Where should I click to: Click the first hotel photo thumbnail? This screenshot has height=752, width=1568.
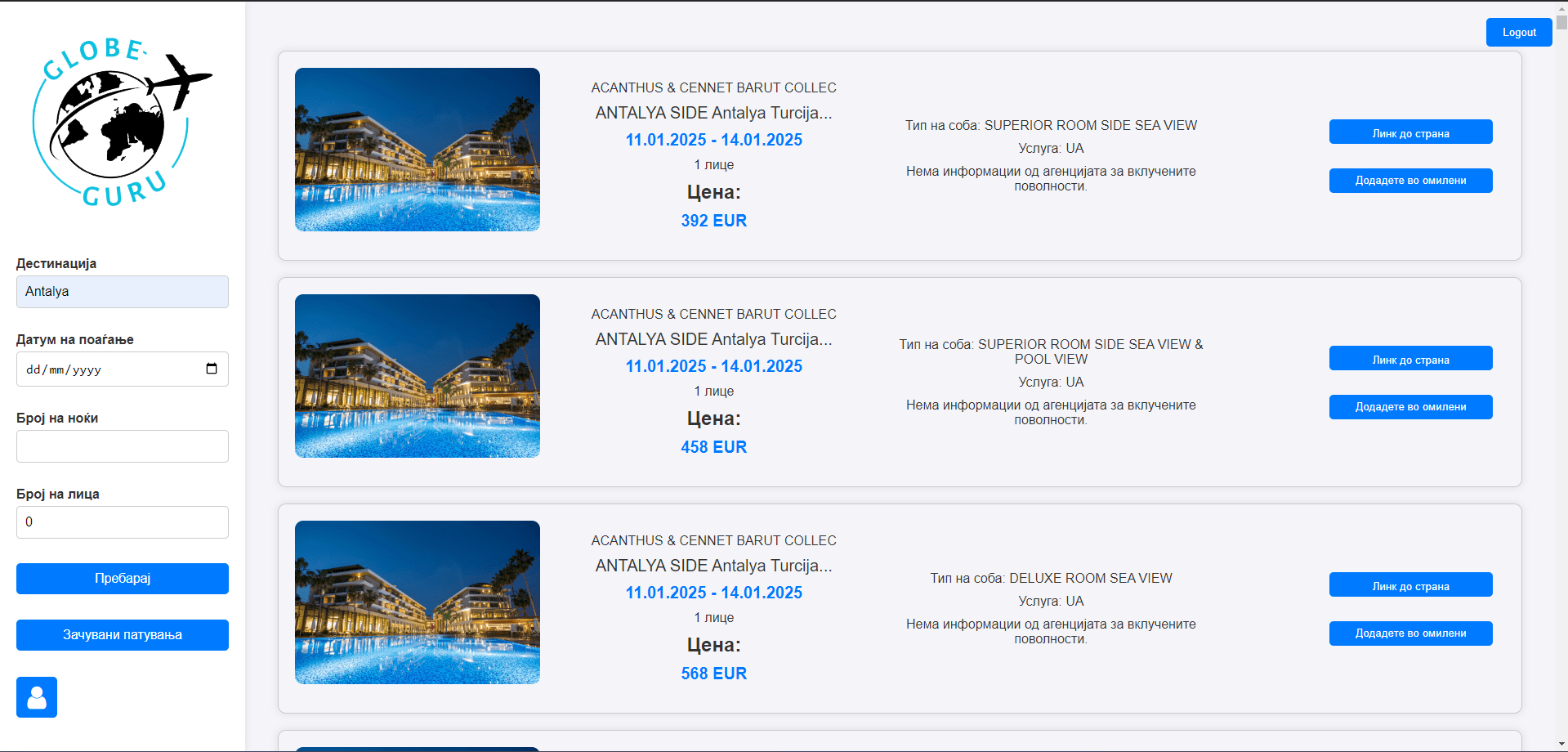[418, 150]
